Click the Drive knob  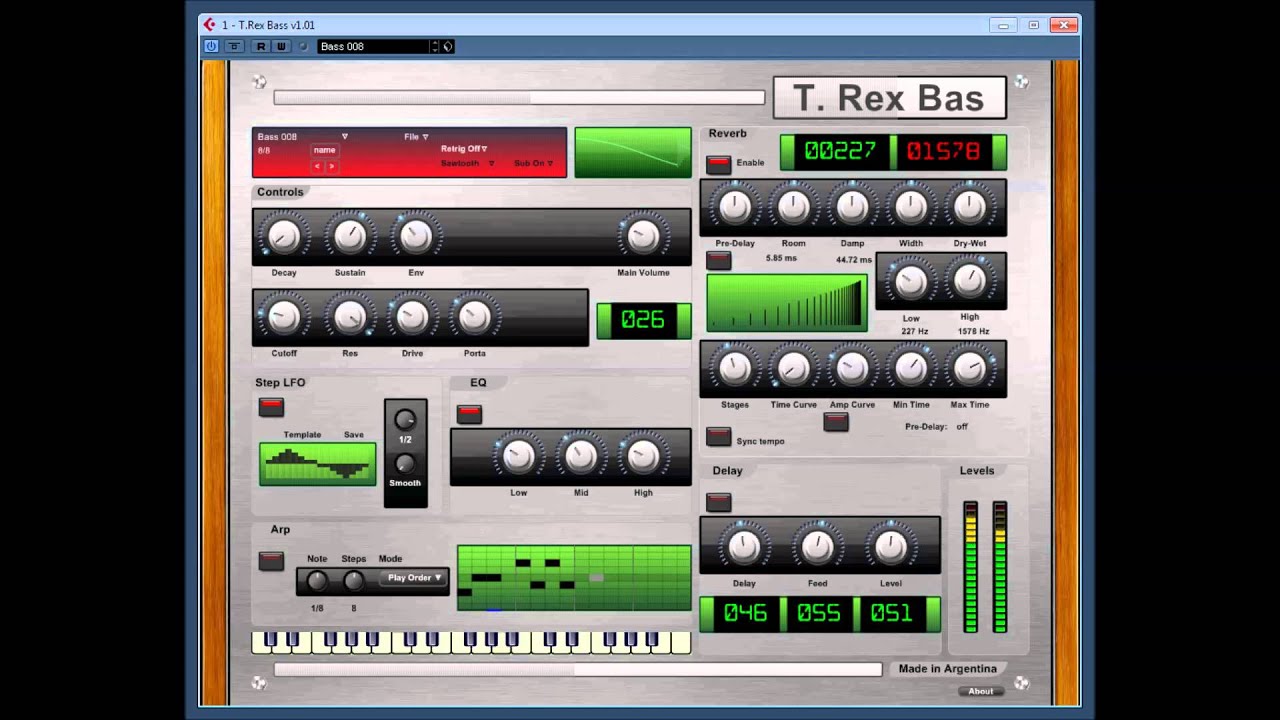412,317
